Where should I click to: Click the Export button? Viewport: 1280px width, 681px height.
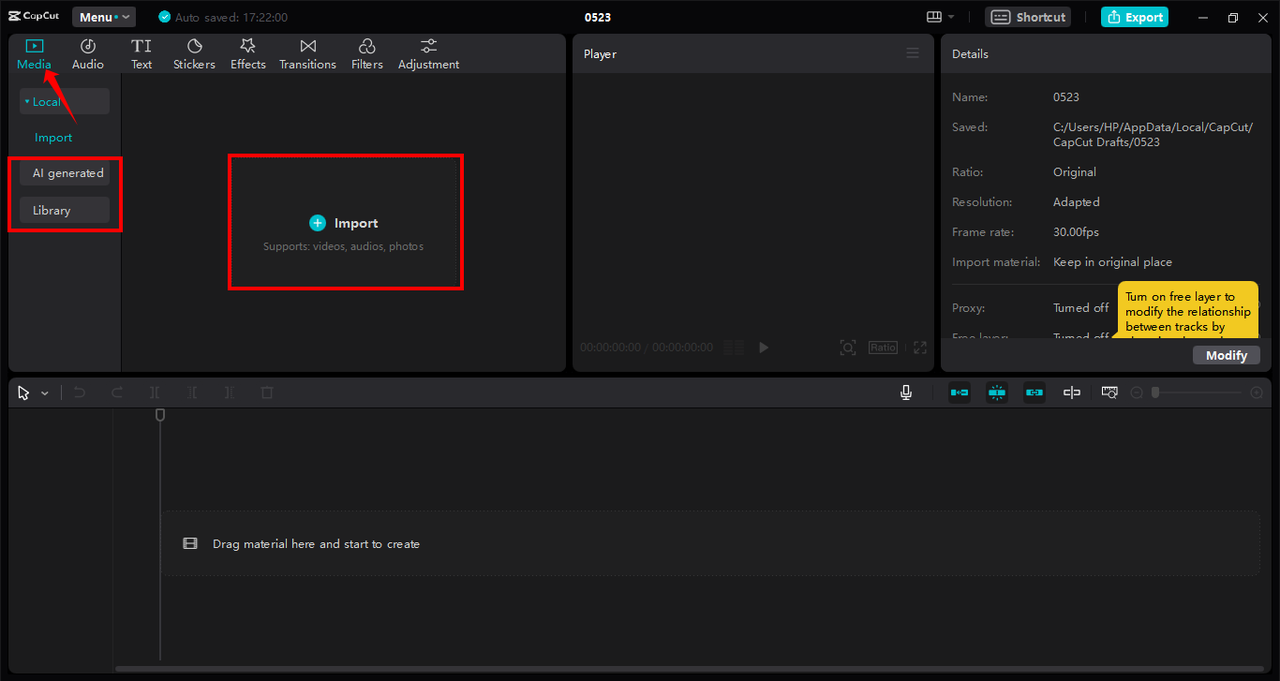tap(1135, 17)
